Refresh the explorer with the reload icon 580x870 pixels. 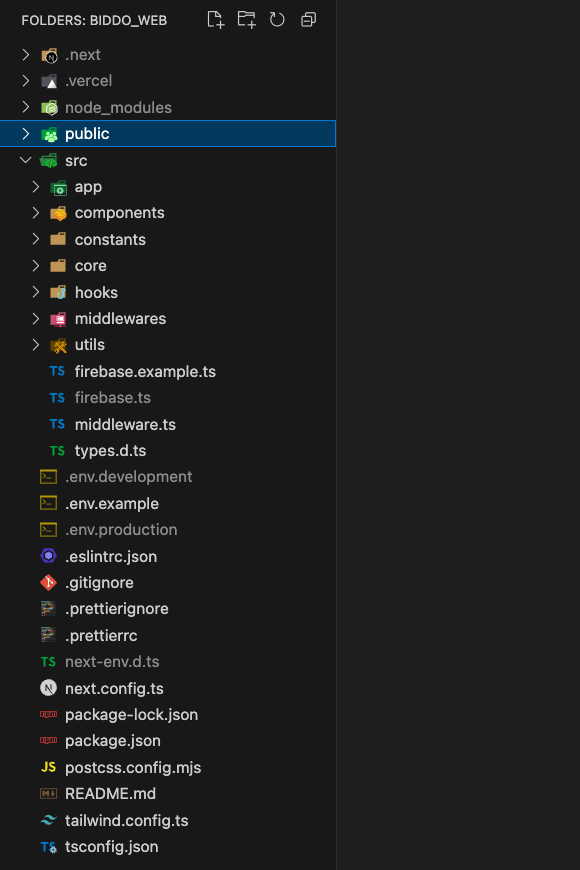pyautogui.click(x=277, y=20)
